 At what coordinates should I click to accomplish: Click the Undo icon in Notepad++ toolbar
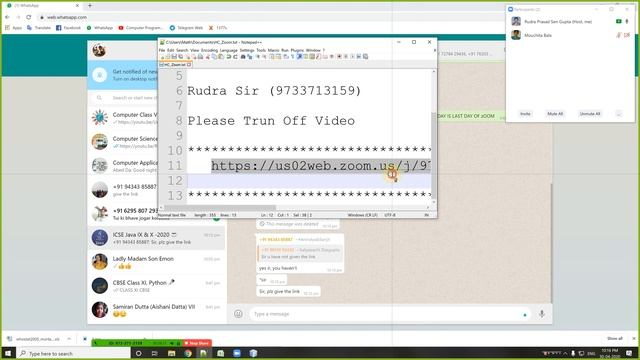tap(229, 57)
